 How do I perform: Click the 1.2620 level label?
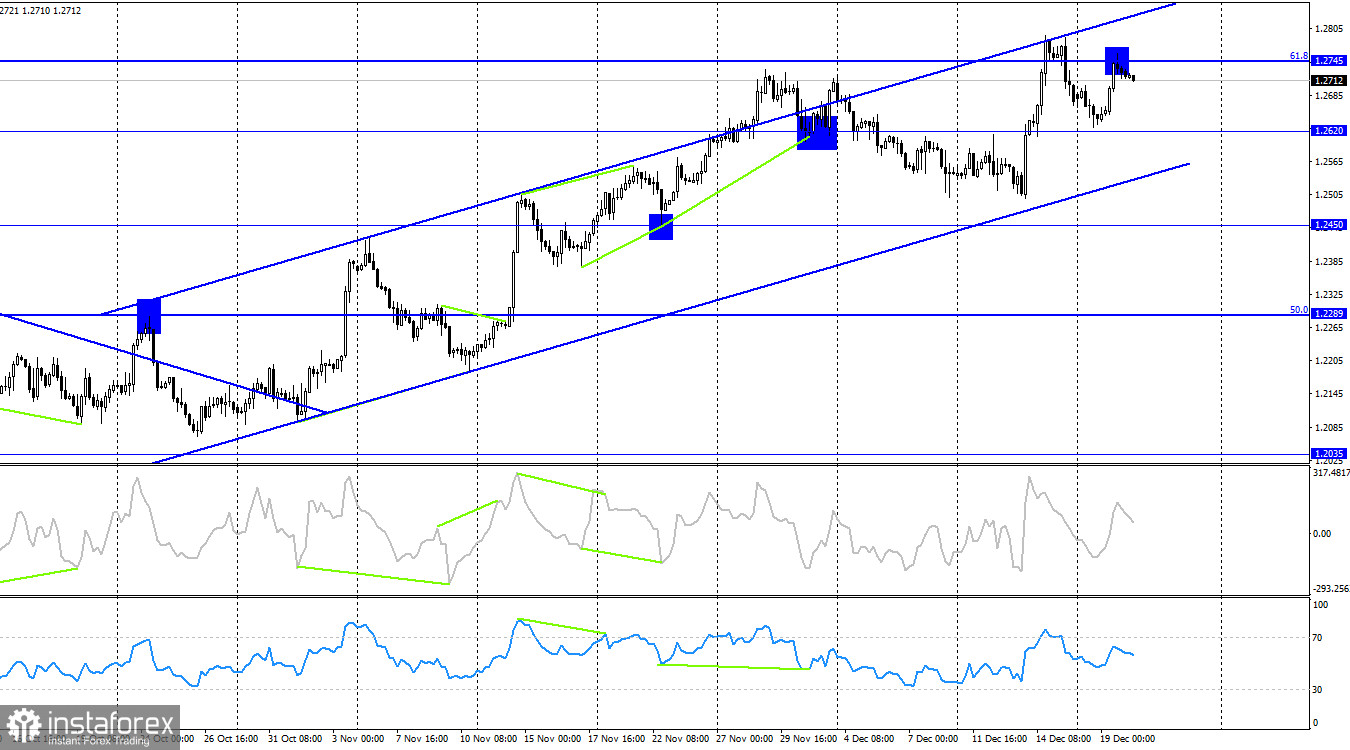pos(1329,131)
